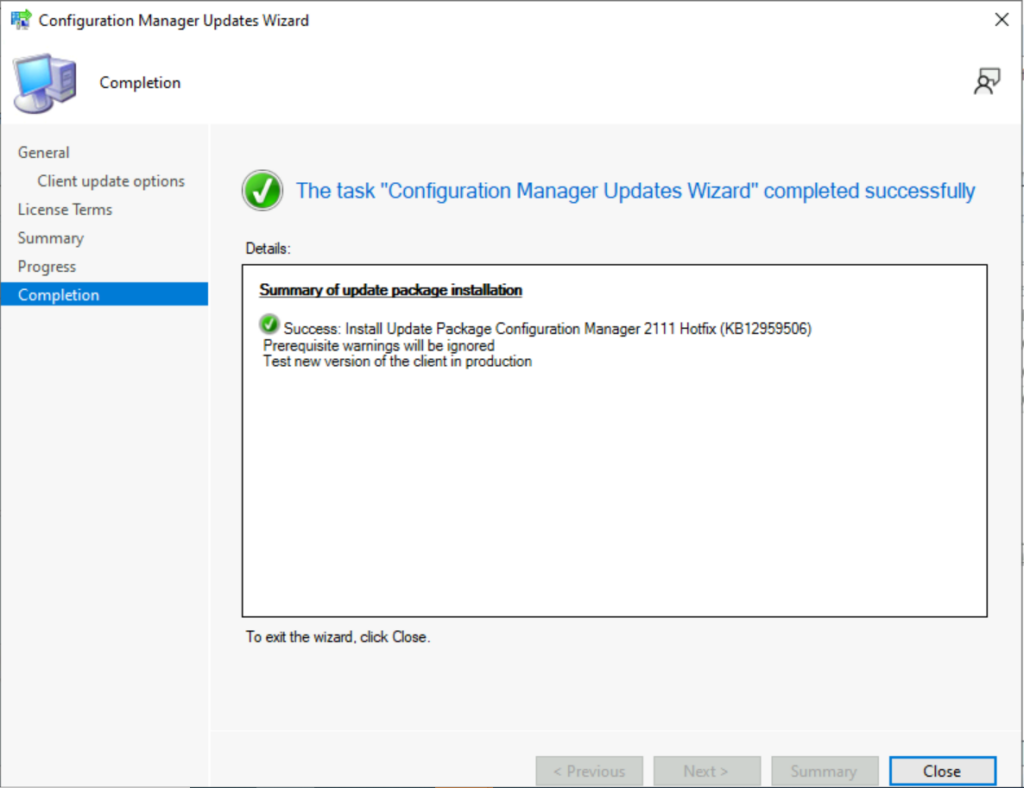Click the greyed-out Summary button
Image resolution: width=1024 pixels, height=788 pixels.
click(x=824, y=771)
